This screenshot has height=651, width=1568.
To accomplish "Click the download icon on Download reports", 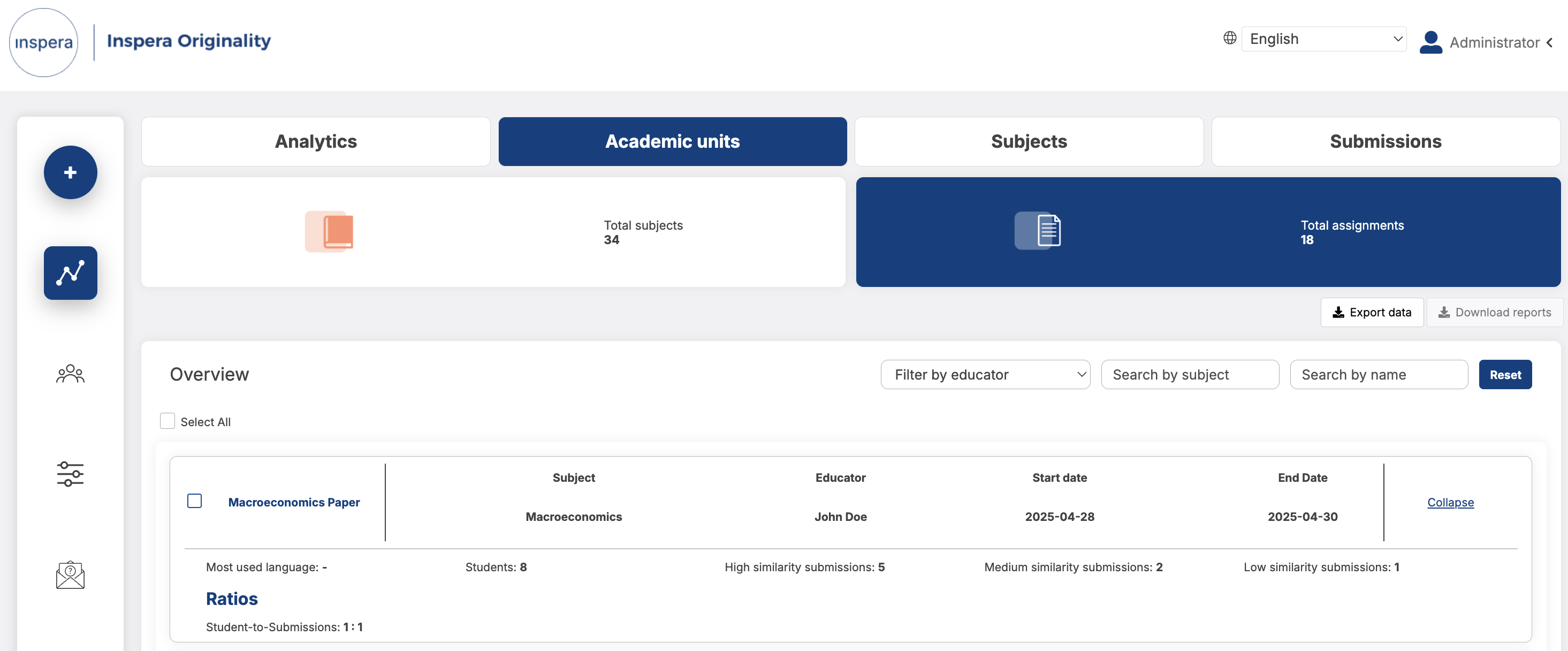I will point(1444,313).
